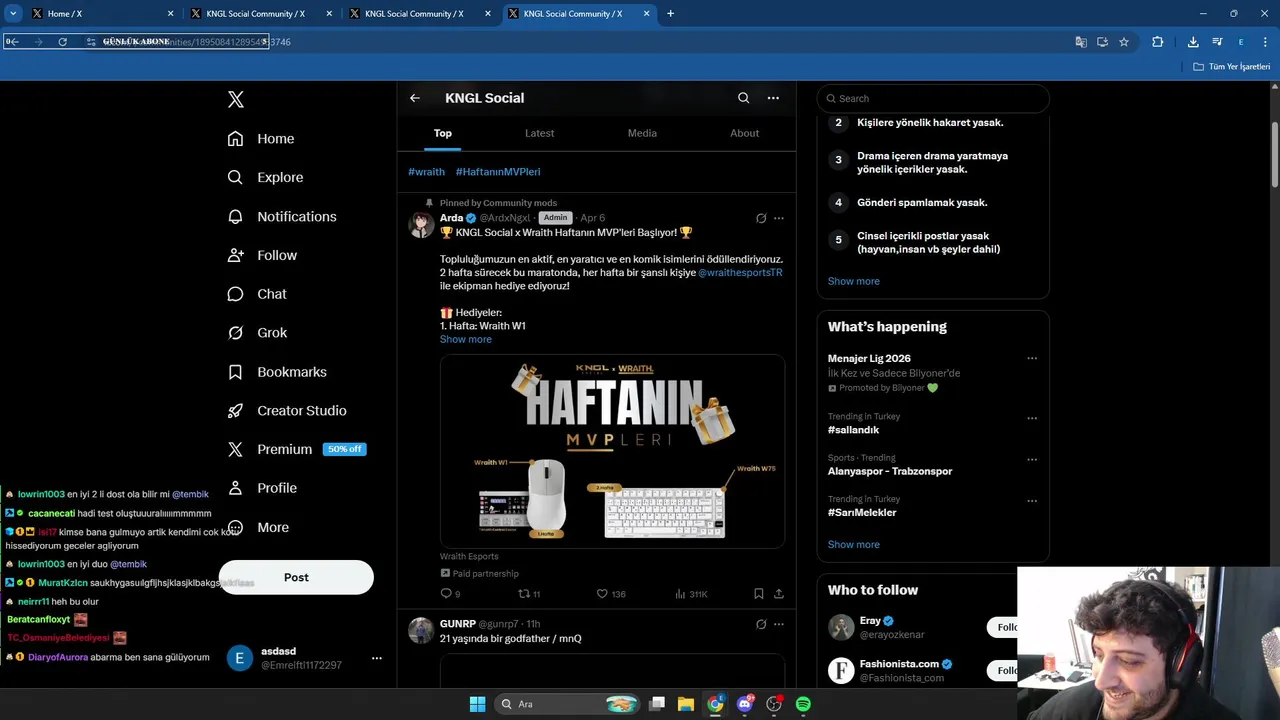Viewport: 1280px width, 720px height.
Task: Repost Arda's pinned post
Action: pyautogui.click(x=524, y=594)
